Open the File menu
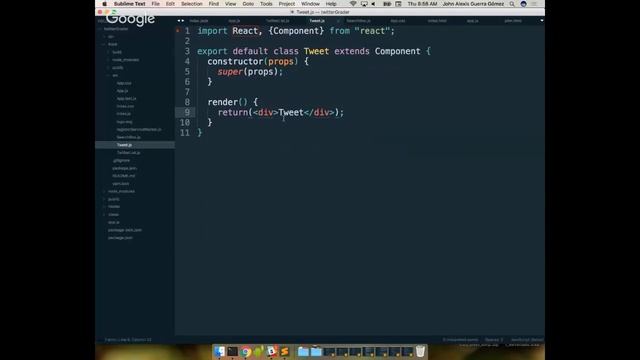Screen dimensions: 640x360 pos(156,4)
